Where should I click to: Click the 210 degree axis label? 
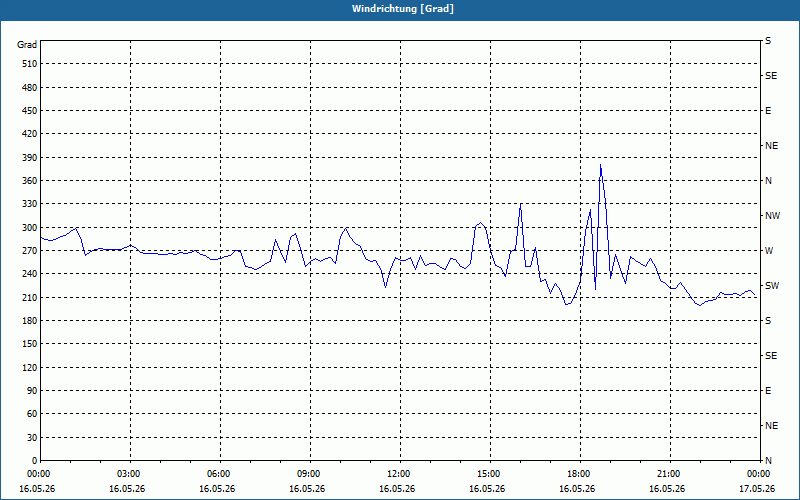pos(29,297)
